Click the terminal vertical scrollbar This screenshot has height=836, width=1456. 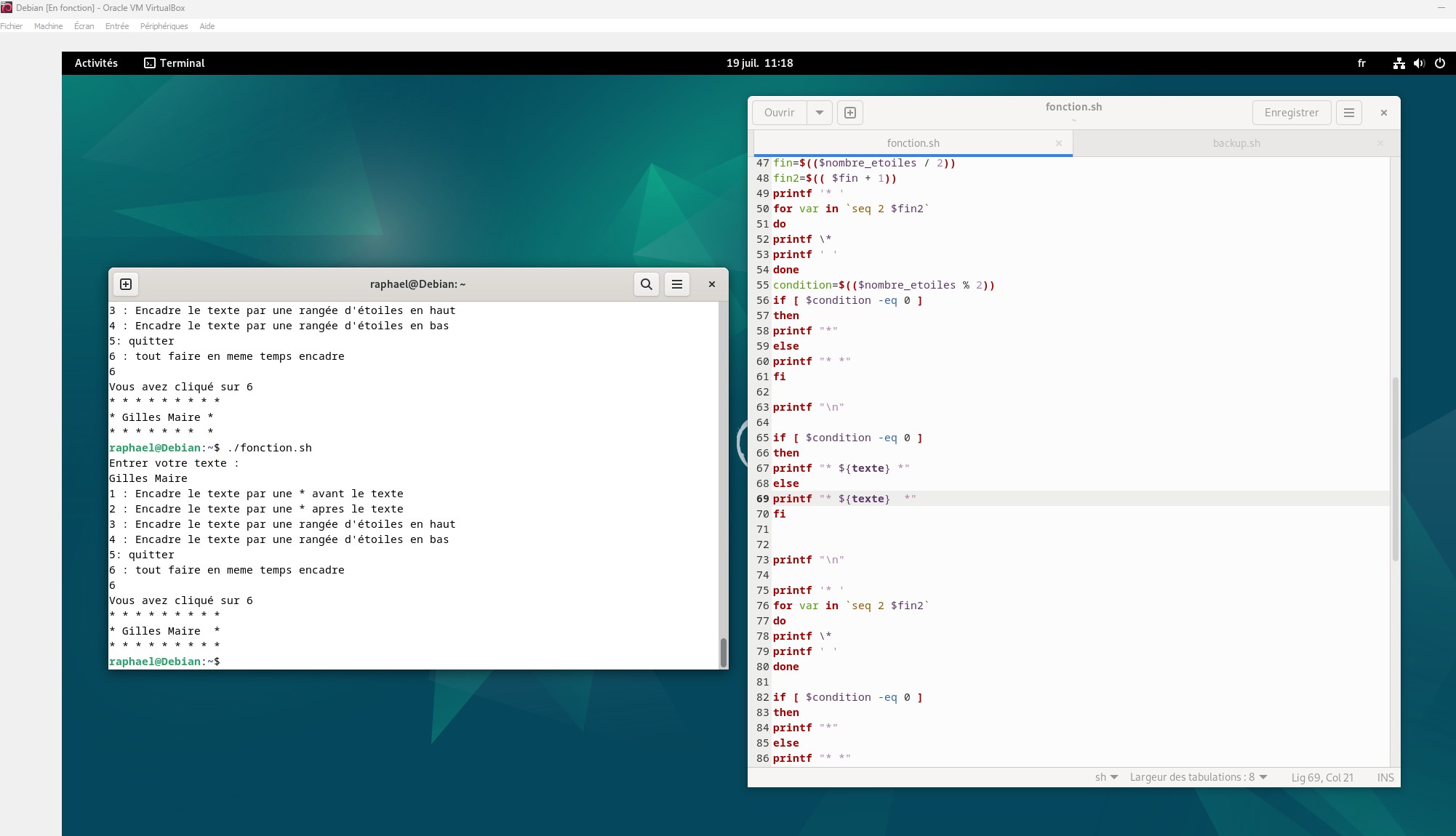pos(723,651)
